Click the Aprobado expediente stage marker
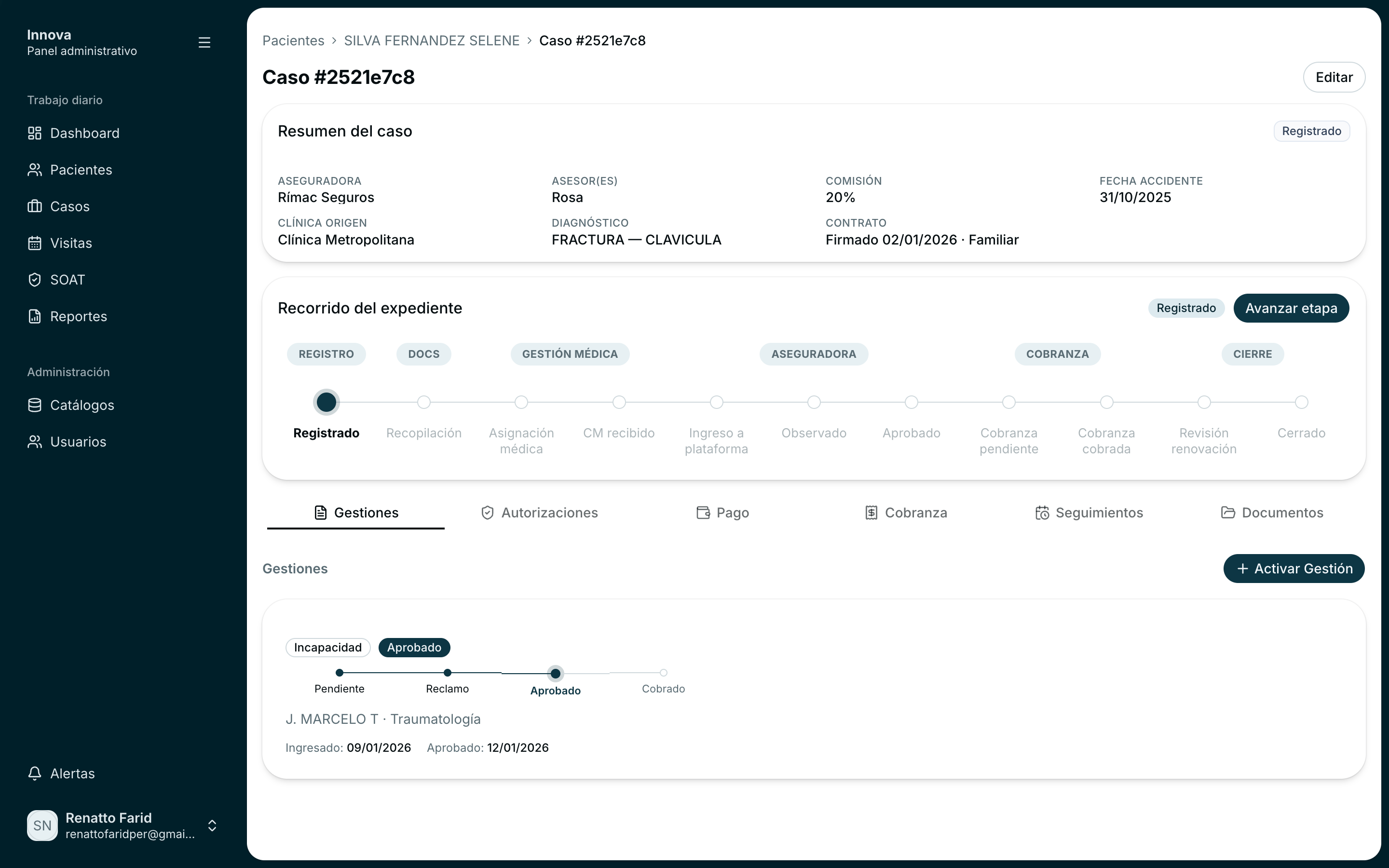 (912, 402)
